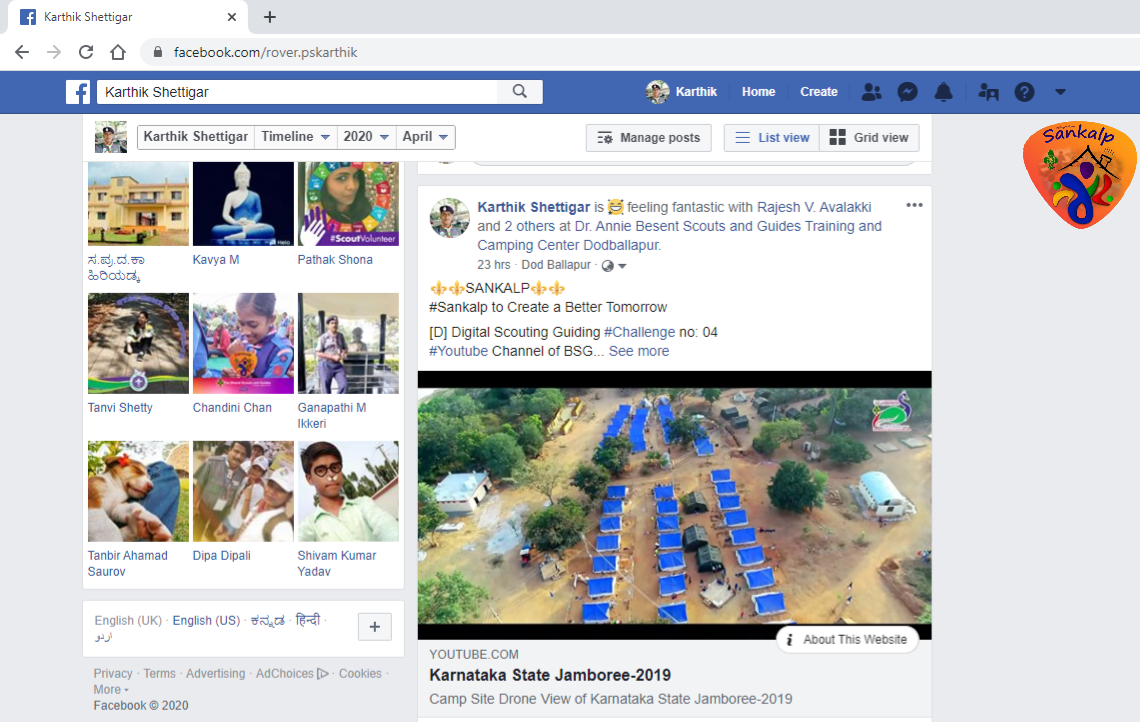This screenshot has height=722, width=1141.
Task: Open Chandini Chan friend photo
Action: [x=243, y=344]
